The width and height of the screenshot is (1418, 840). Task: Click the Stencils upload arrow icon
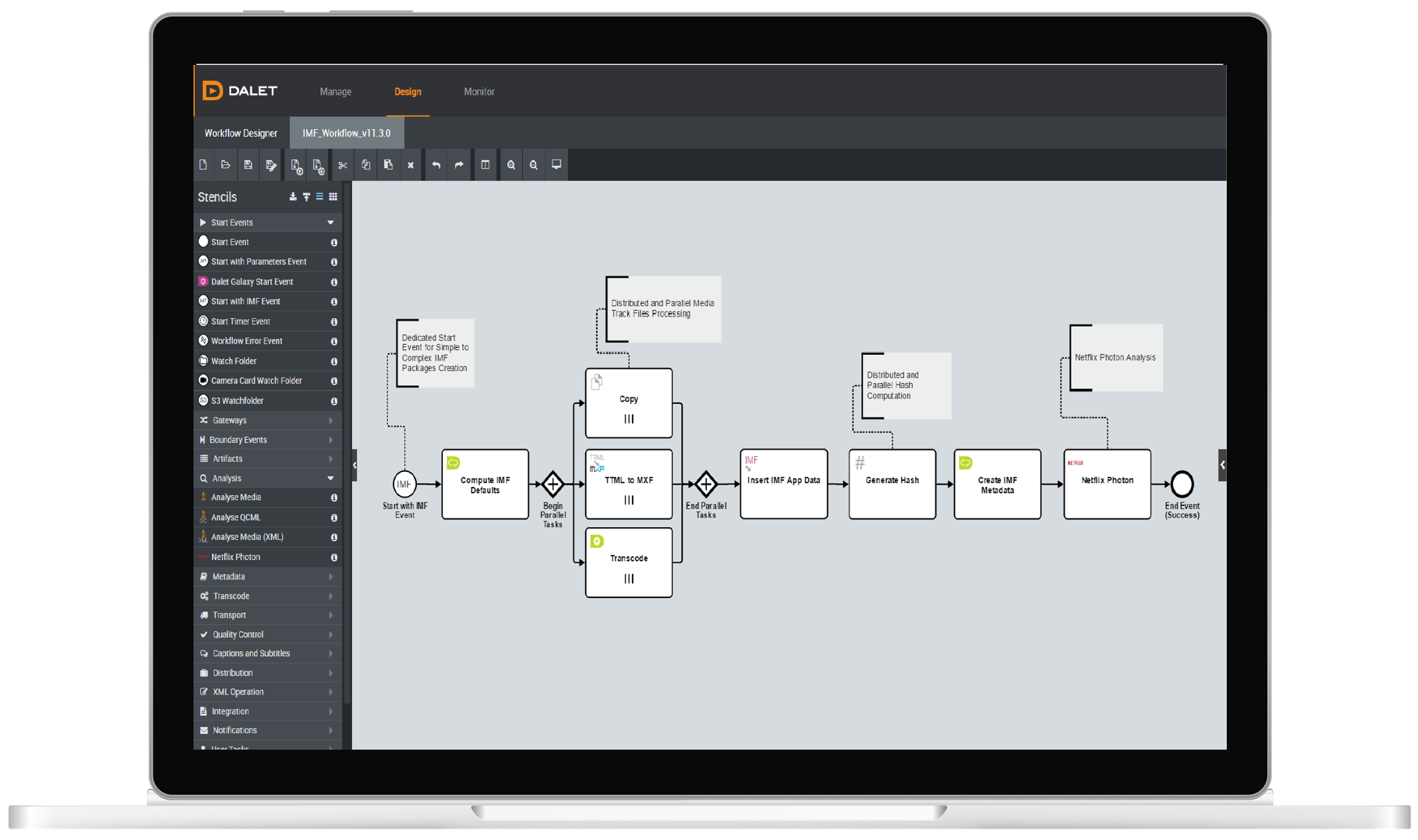click(x=306, y=197)
